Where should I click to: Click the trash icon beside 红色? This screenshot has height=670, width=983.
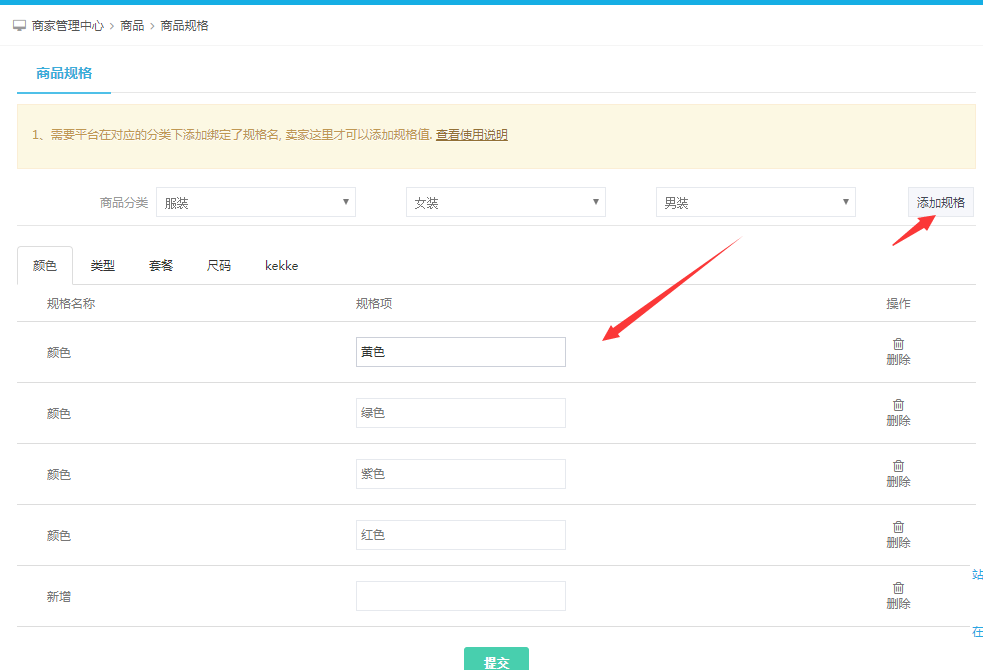click(898, 527)
